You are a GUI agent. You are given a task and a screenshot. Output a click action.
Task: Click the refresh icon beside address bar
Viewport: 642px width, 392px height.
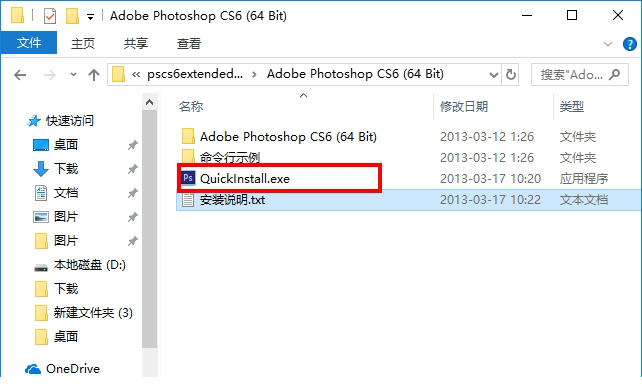511,75
